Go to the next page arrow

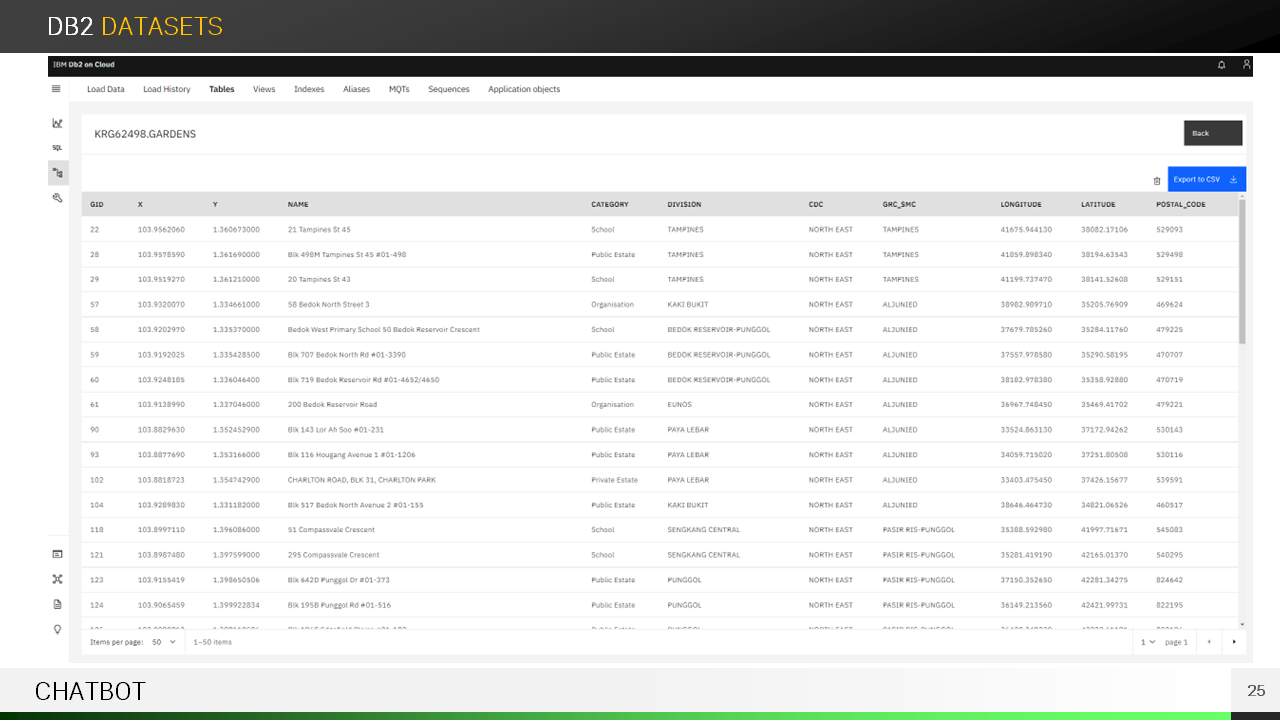pos(1233,642)
